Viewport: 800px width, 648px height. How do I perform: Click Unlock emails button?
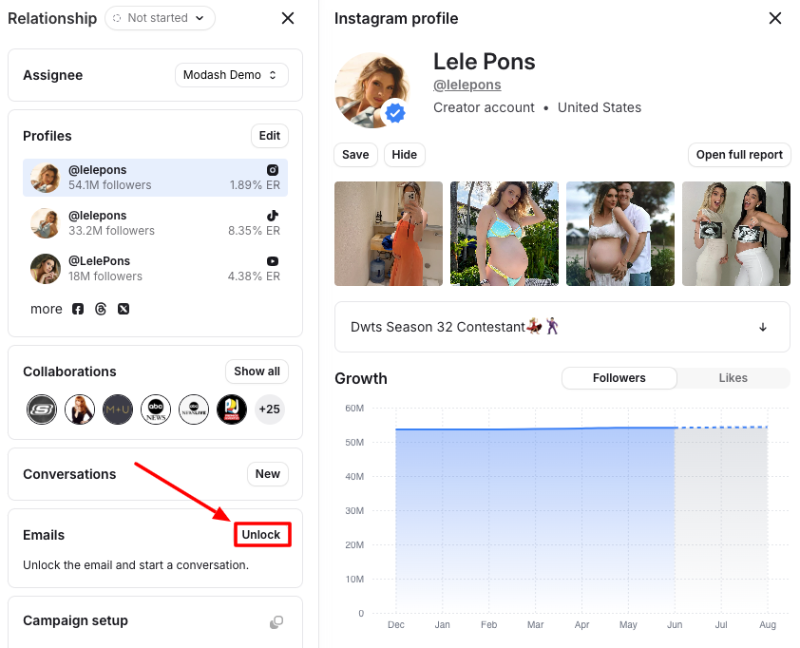click(x=262, y=535)
